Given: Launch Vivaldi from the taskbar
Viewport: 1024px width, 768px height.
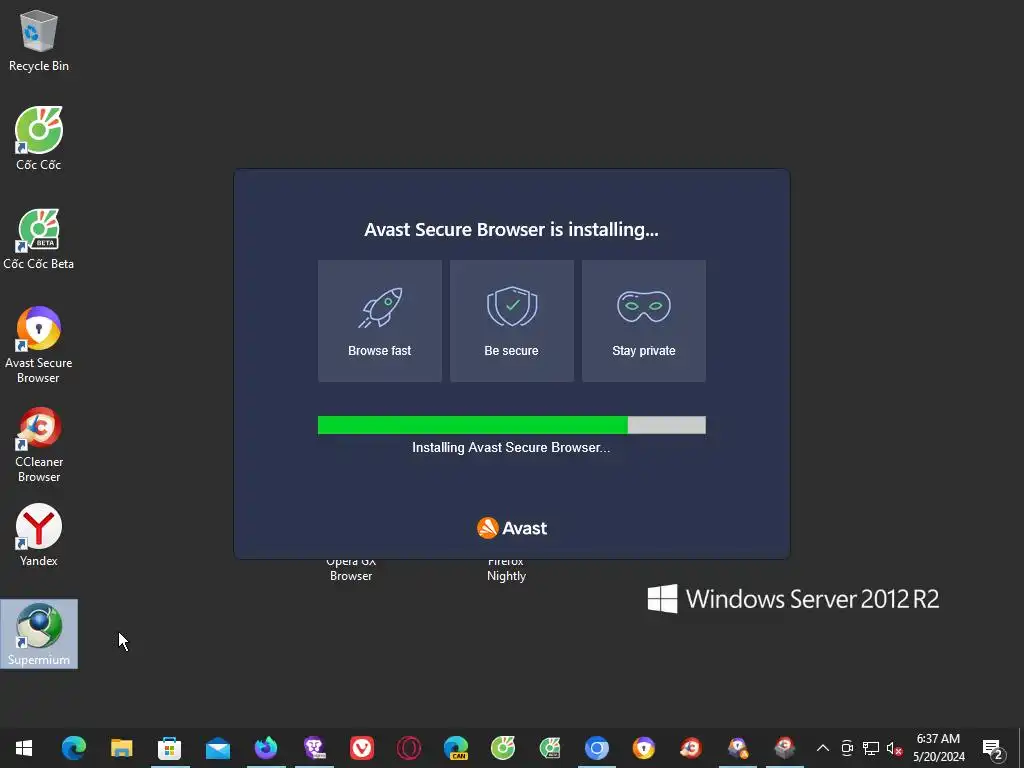Looking at the screenshot, I should click(362, 748).
